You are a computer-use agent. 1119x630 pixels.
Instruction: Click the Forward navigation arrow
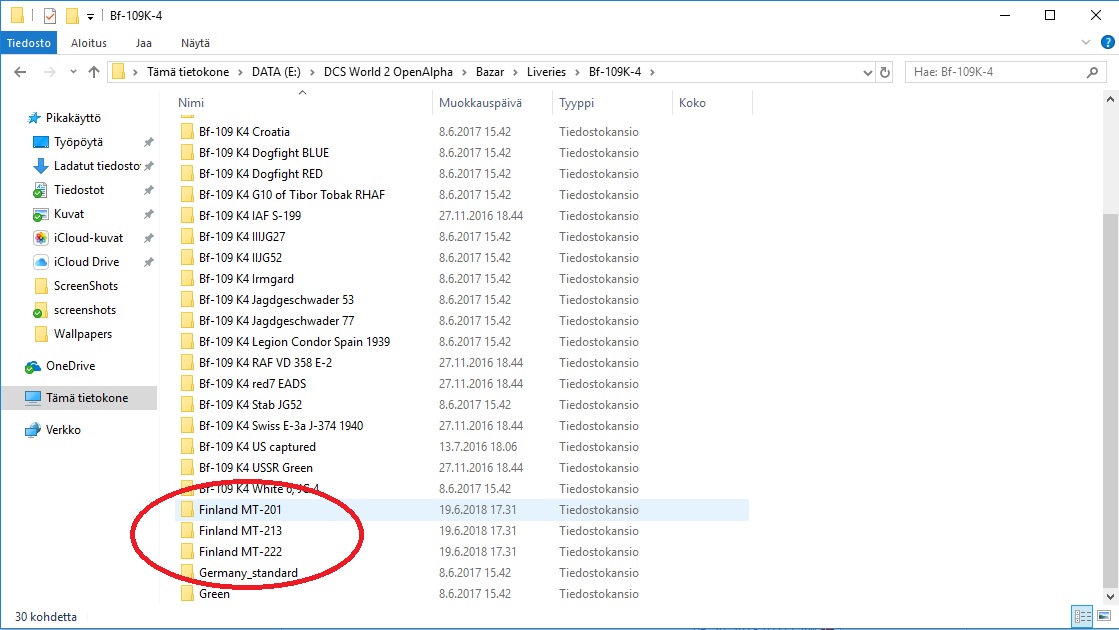(49, 72)
